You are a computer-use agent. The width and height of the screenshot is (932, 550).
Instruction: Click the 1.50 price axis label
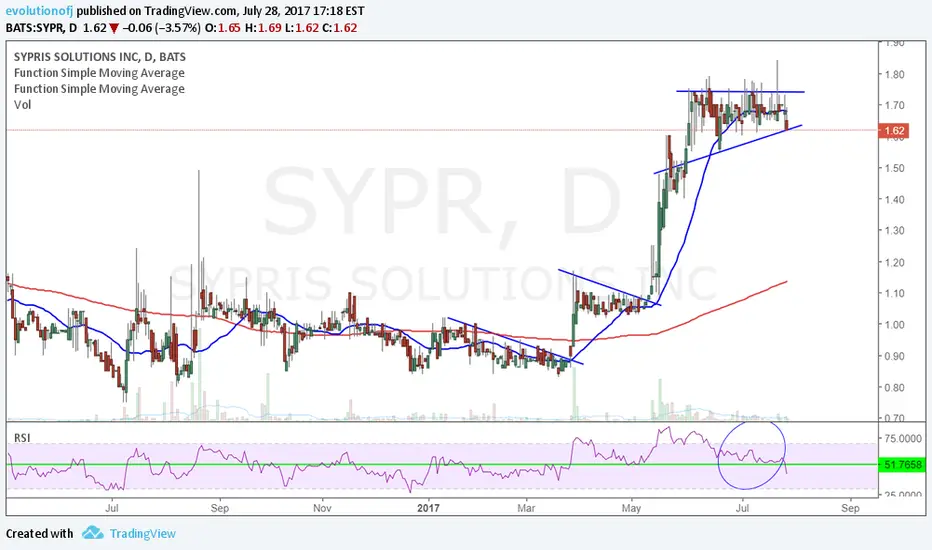(x=894, y=168)
